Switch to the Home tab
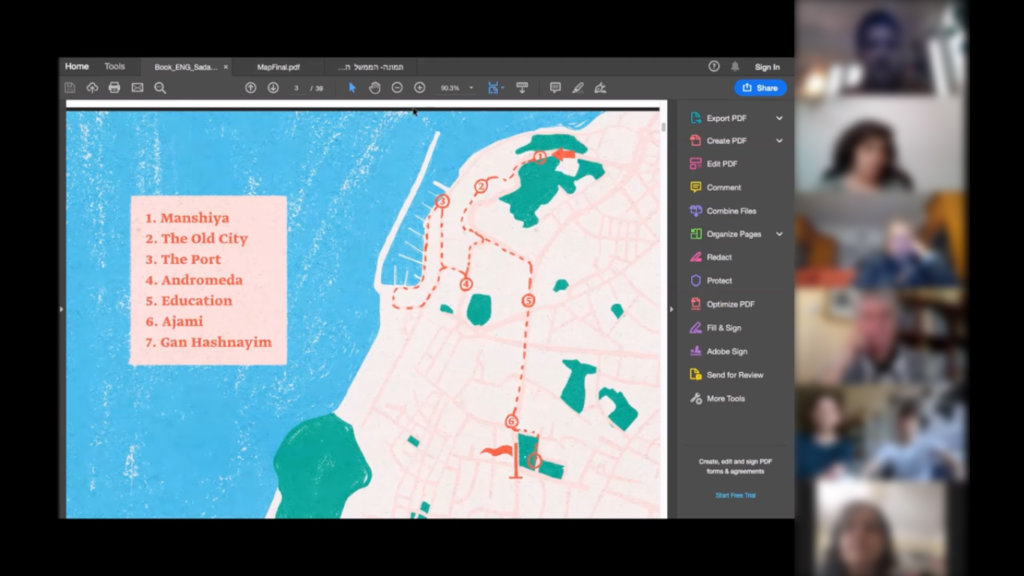This screenshot has width=1024, height=576. (x=76, y=66)
